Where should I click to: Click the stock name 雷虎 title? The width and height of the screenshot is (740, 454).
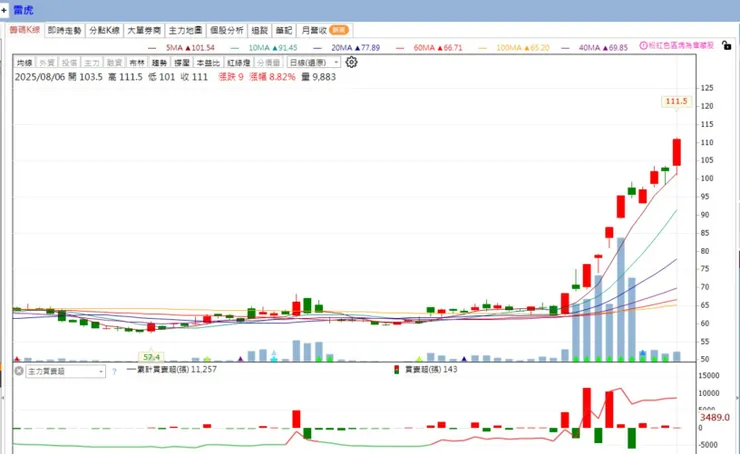(x=23, y=10)
